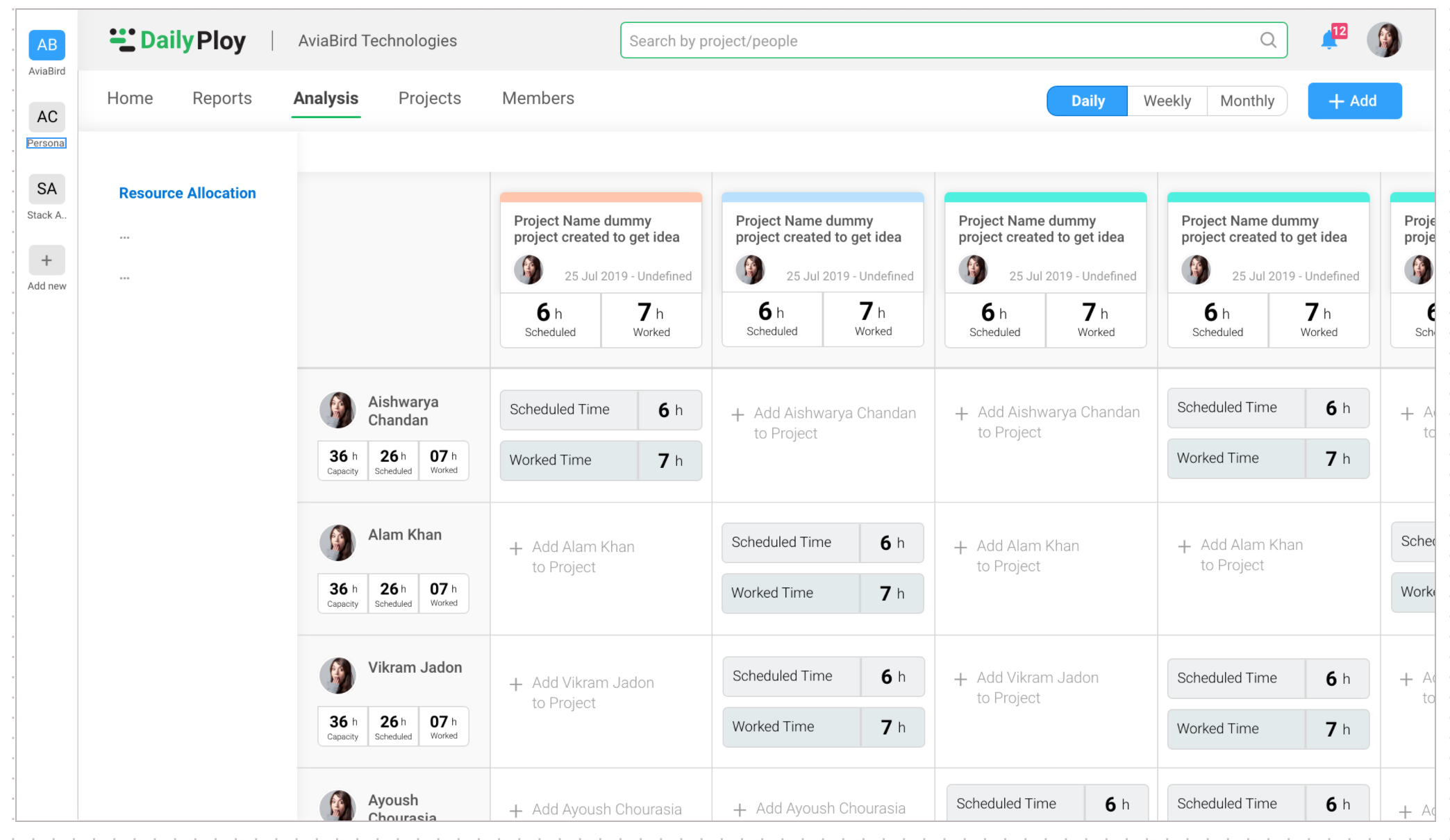Select the Daily view toggle
Screen dimensions: 1450x840
coord(1087,101)
